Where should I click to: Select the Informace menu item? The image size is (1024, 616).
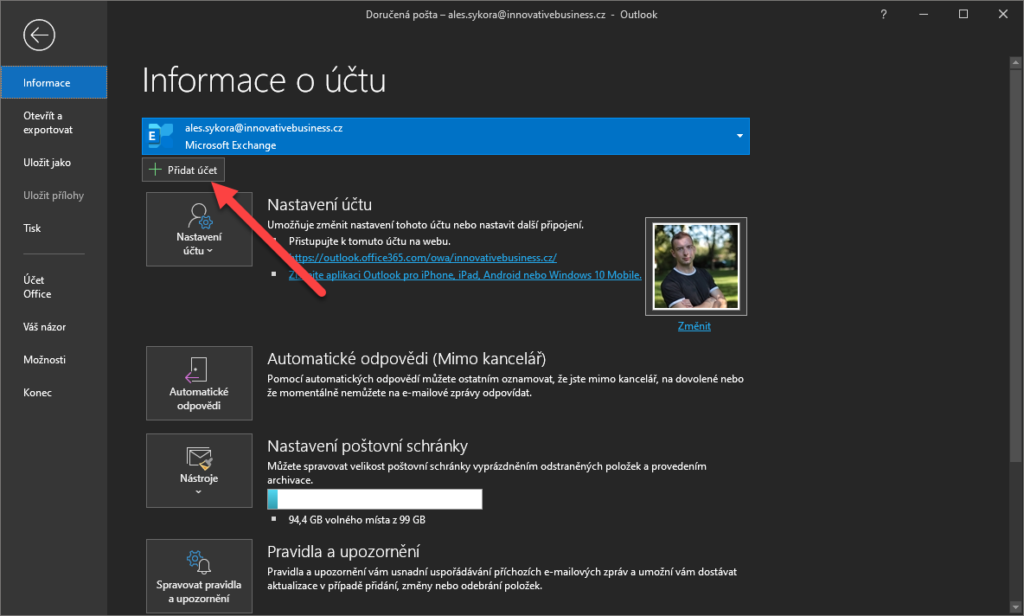[x=54, y=83]
